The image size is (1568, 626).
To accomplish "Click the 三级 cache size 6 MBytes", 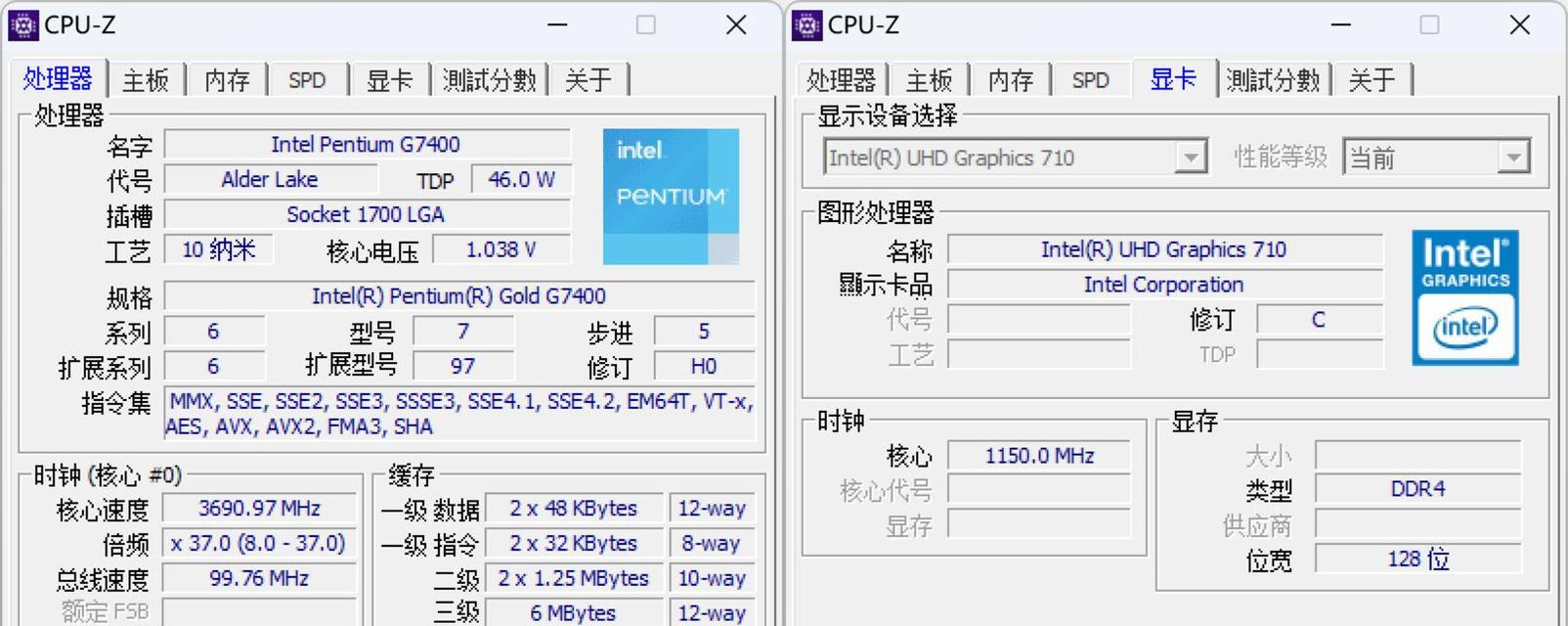I will 574,613.
